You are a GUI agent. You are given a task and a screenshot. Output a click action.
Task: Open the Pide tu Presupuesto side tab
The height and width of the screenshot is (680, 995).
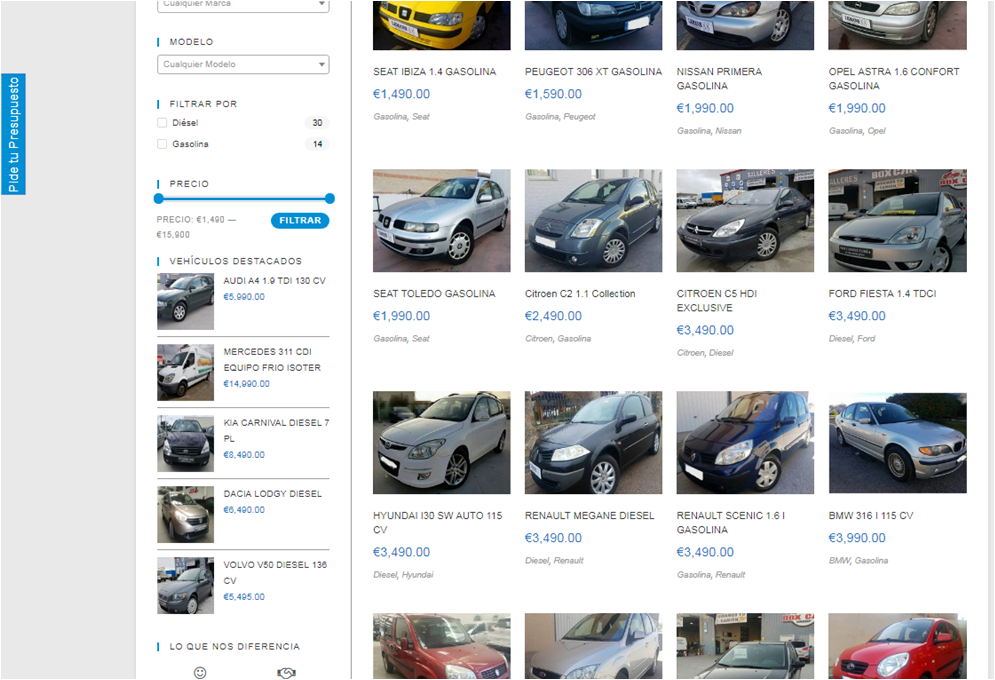tap(13, 134)
